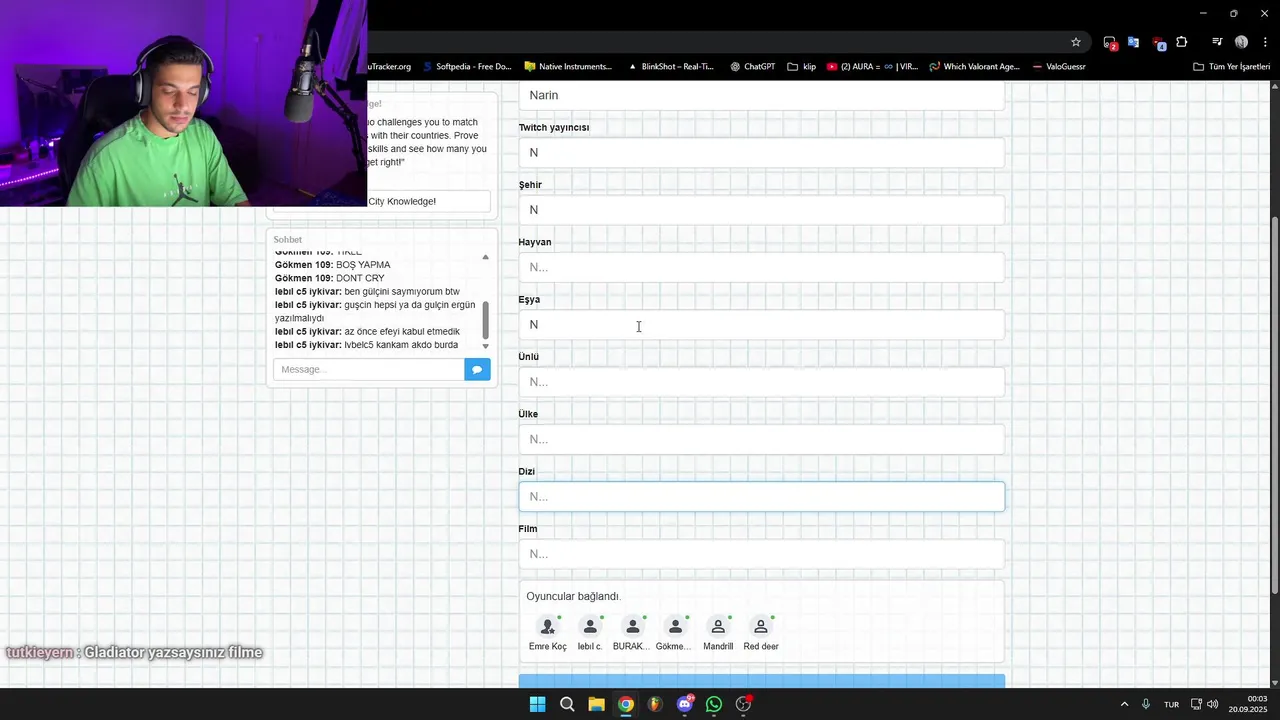Click the Ülke input field
1280x720 pixels.
[761, 439]
